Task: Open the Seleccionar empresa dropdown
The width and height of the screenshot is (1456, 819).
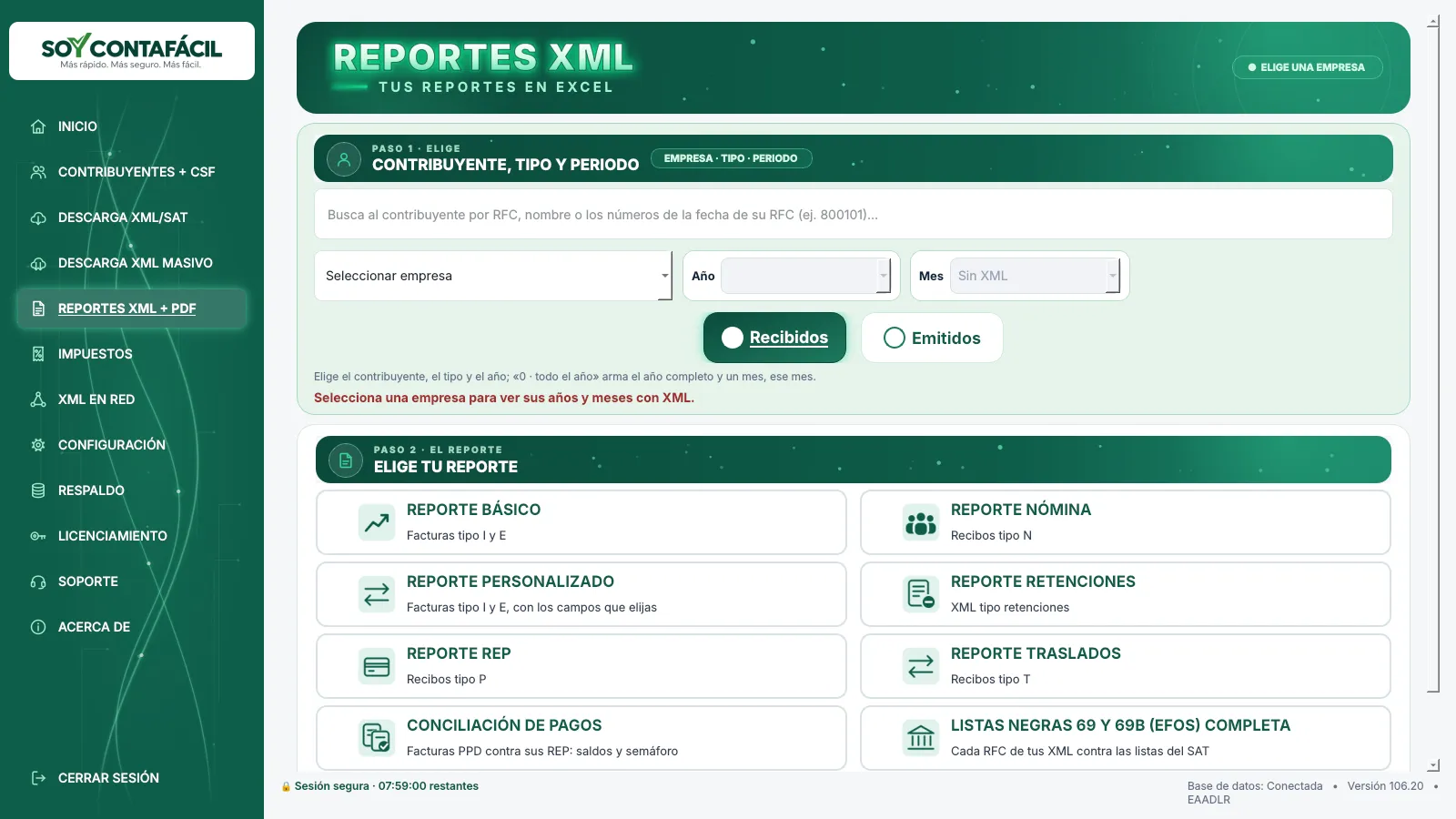Action: (x=493, y=276)
